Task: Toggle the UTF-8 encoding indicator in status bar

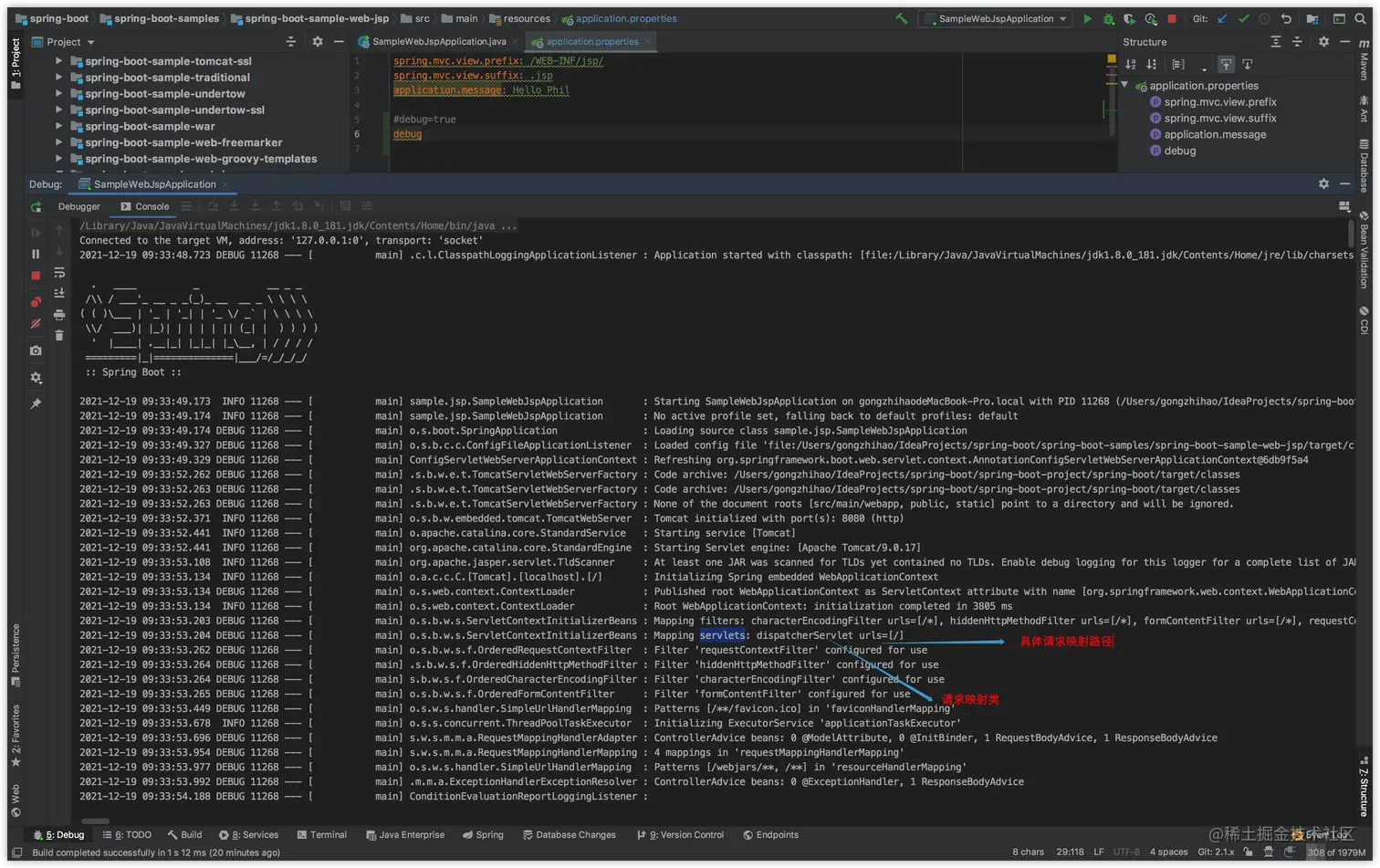Action: (1125, 850)
